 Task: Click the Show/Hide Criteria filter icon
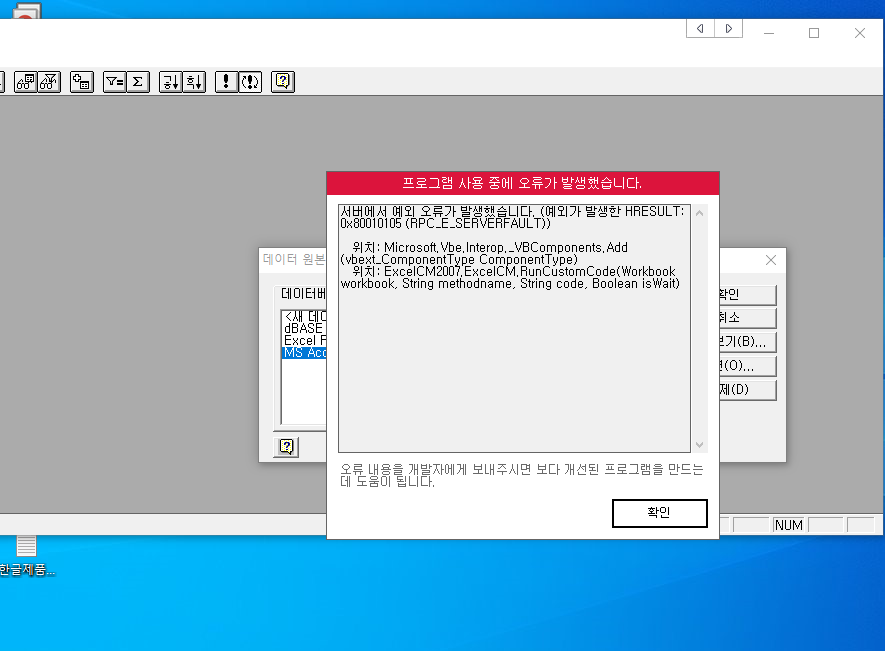pos(48,82)
